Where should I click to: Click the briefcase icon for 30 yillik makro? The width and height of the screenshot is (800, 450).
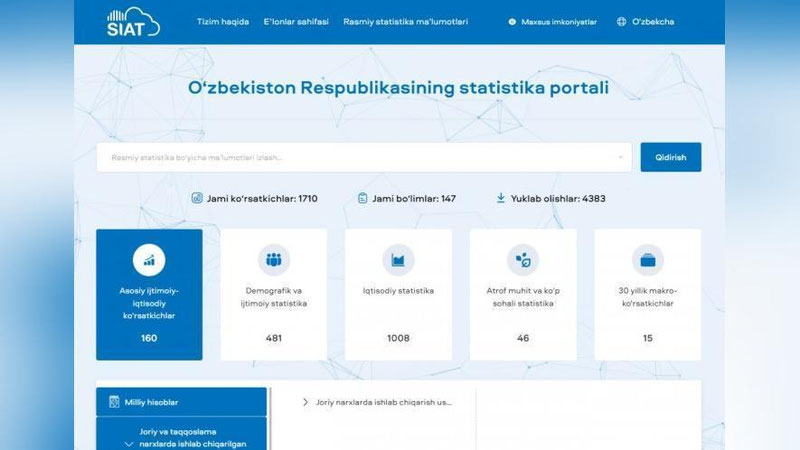click(647, 260)
